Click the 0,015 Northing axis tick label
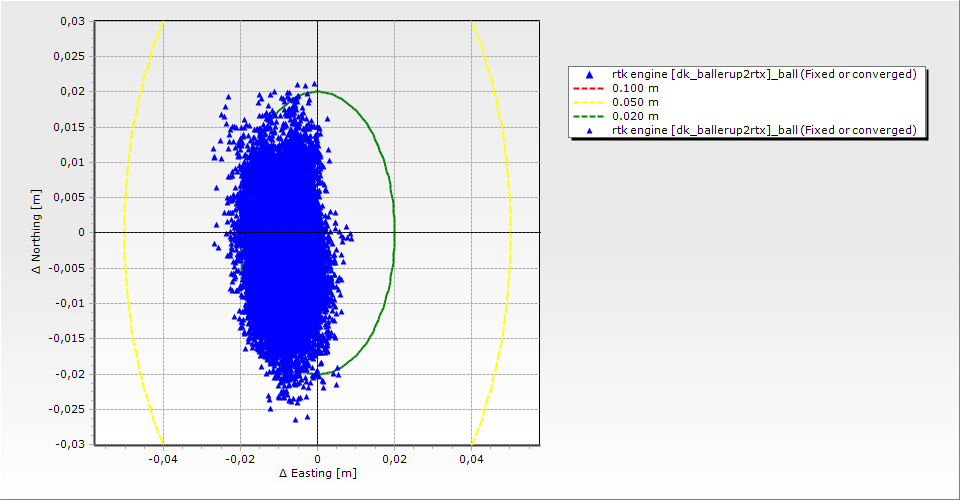 (x=69, y=127)
